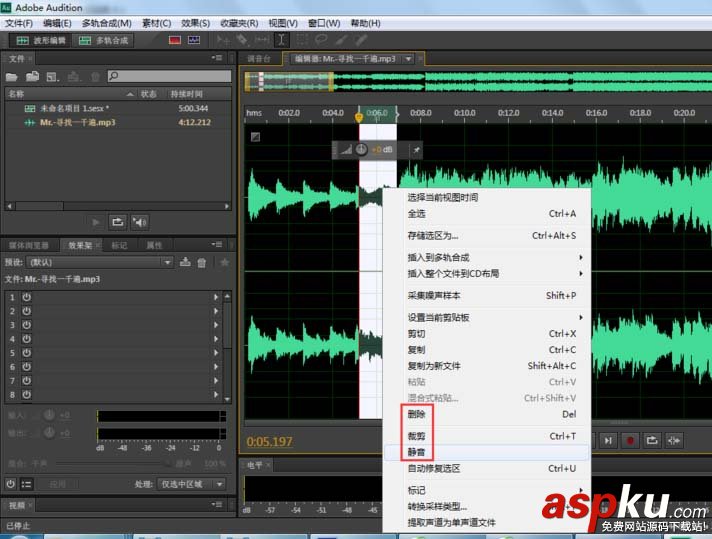Select the Marquee selection tool
This screenshot has height=539, width=712.
[x=302, y=40]
